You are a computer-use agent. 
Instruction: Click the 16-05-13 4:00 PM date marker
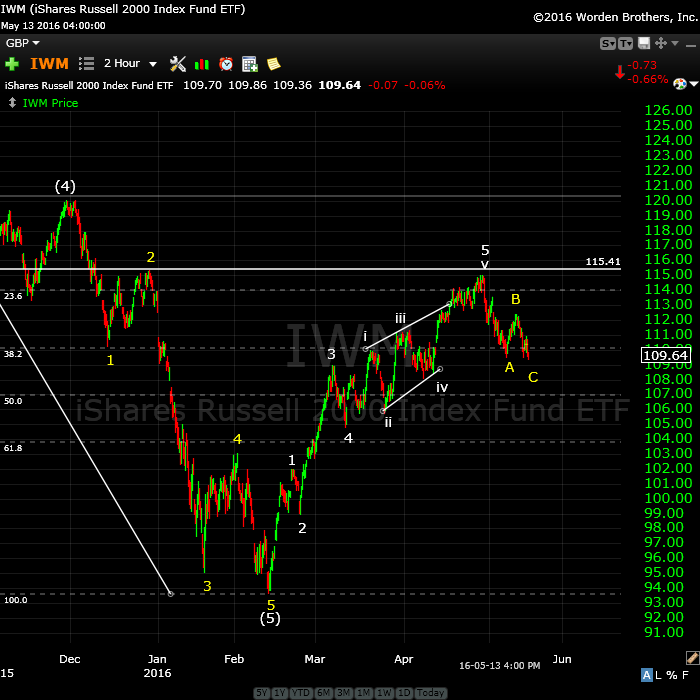click(500, 665)
